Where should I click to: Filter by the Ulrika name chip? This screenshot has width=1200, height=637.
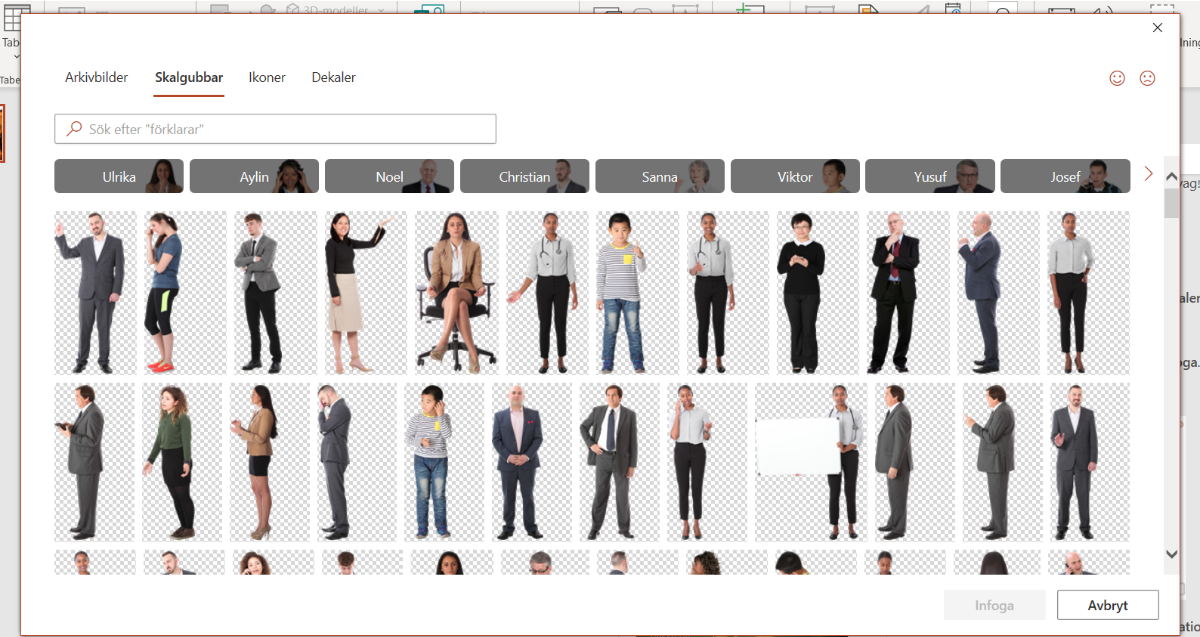(x=119, y=177)
